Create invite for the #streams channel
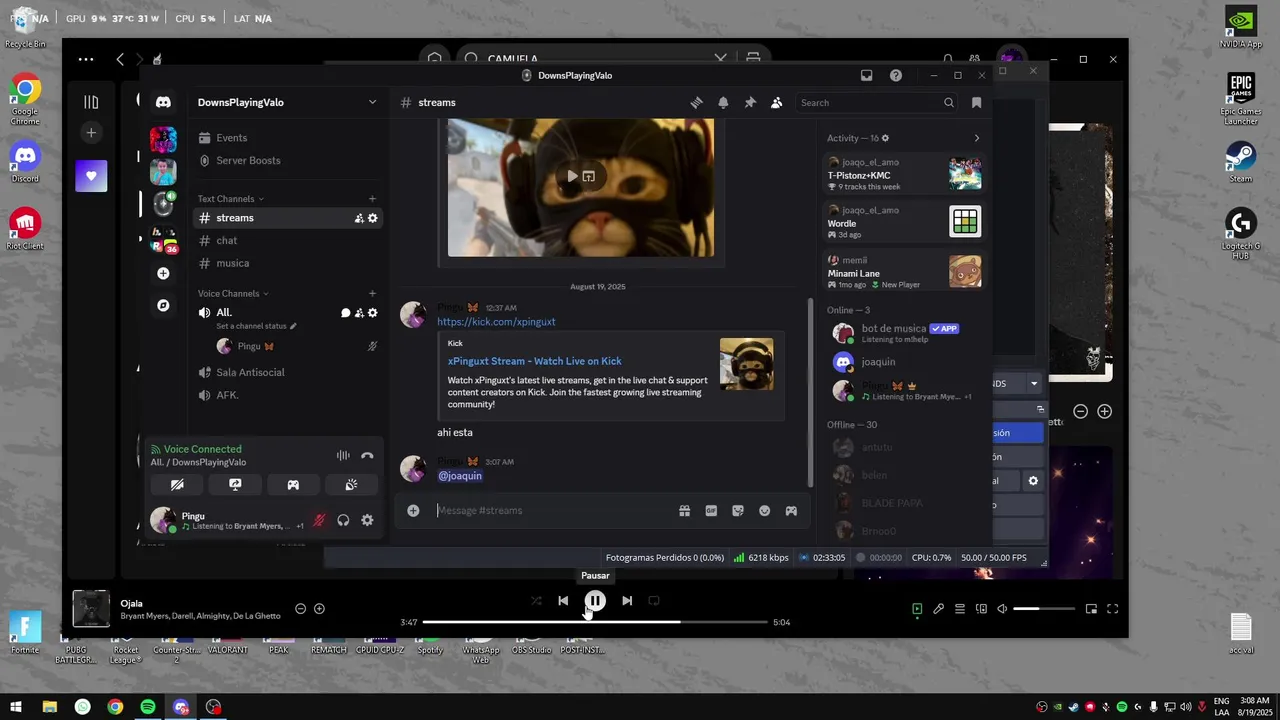1280x720 pixels. click(359, 218)
